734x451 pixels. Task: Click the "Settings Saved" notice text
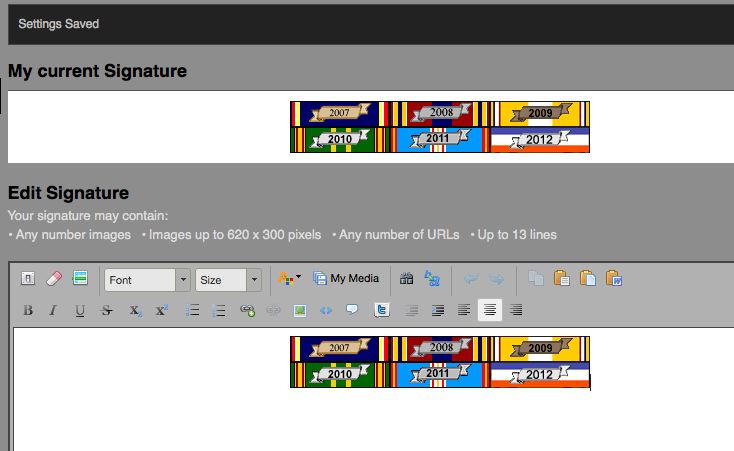pyautogui.click(x=59, y=24)
